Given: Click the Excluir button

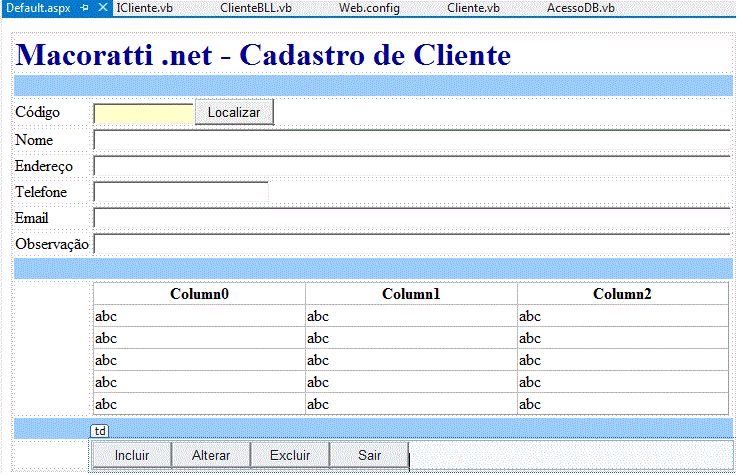Looking at the screenshot, I should 290,455.
